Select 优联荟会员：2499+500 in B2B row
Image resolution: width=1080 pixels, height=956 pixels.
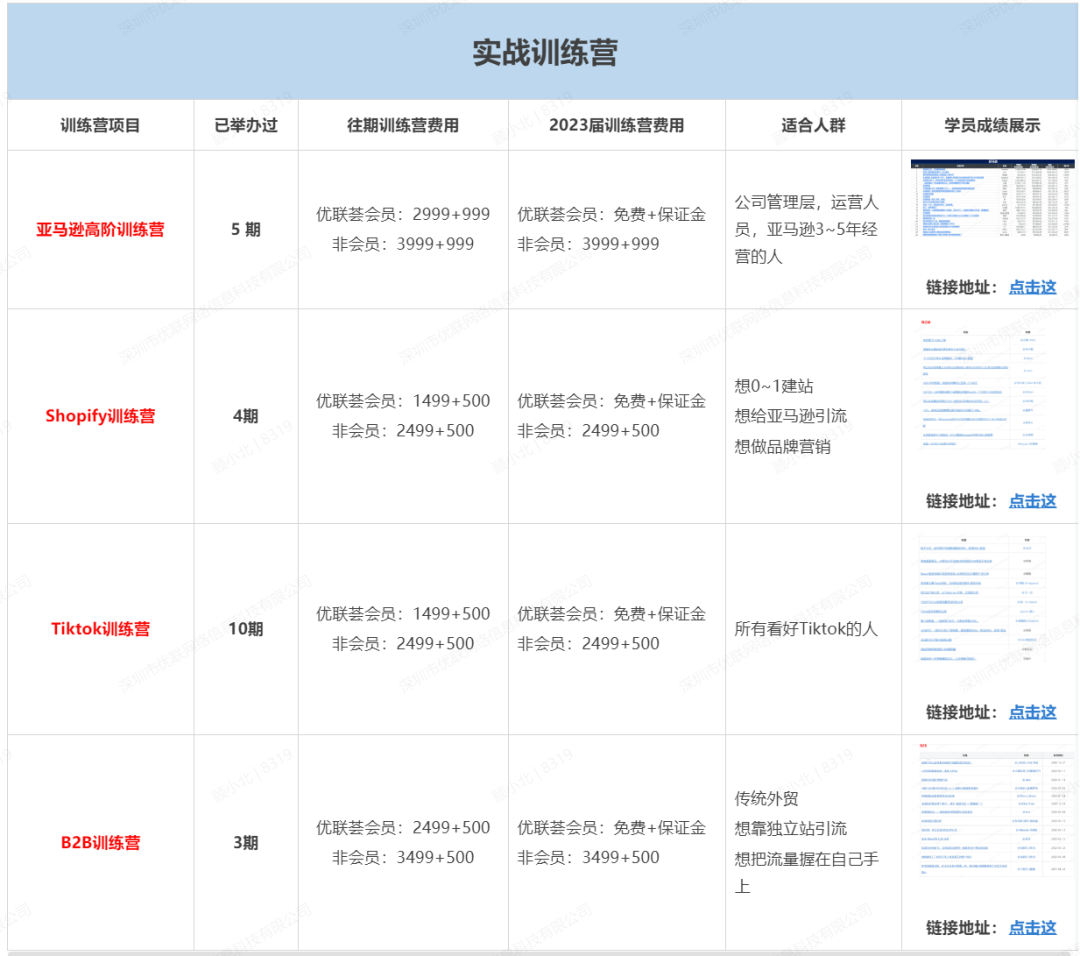point(403,827)
